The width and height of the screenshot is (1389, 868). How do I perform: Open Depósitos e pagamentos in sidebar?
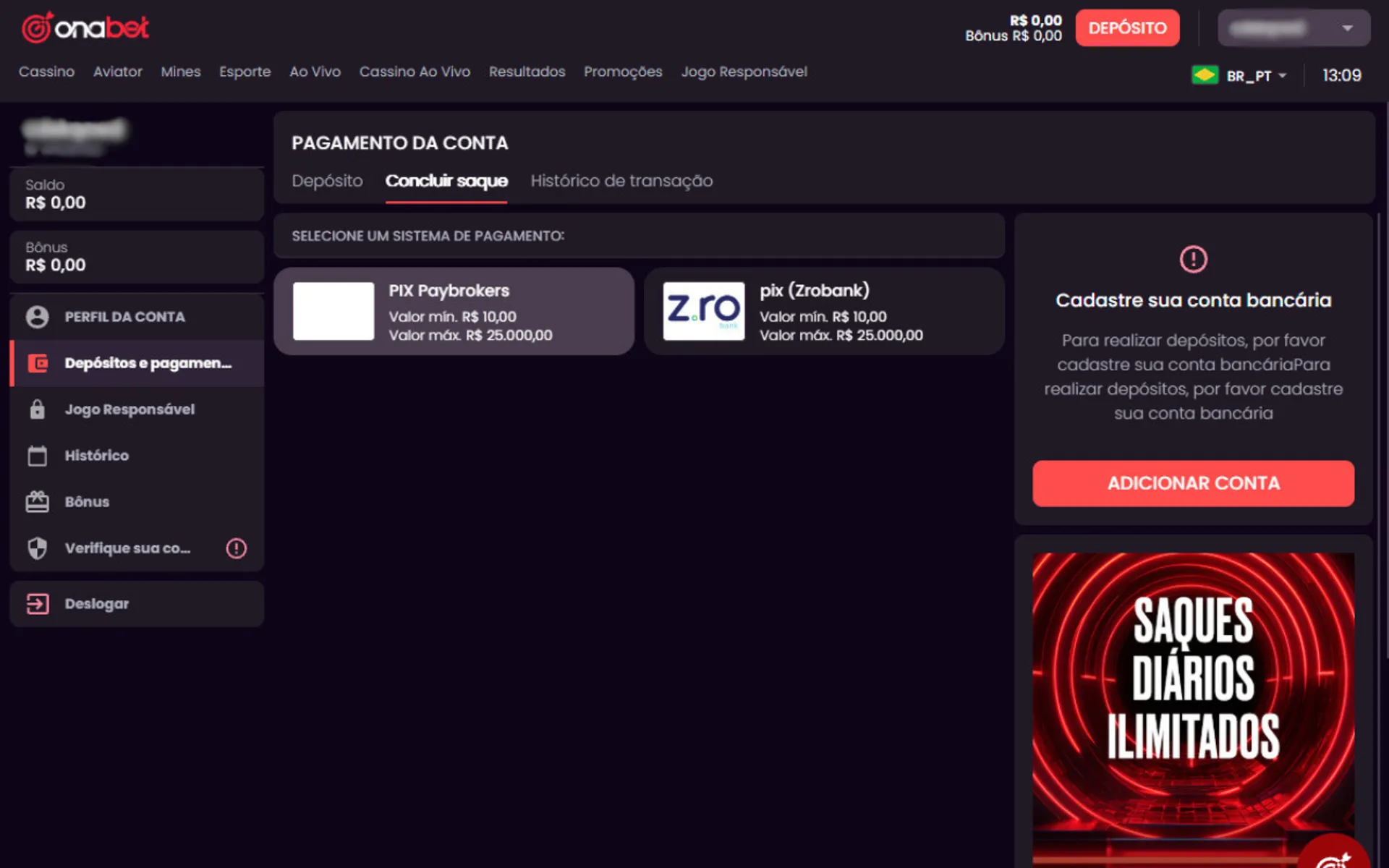tap(137, 363)
